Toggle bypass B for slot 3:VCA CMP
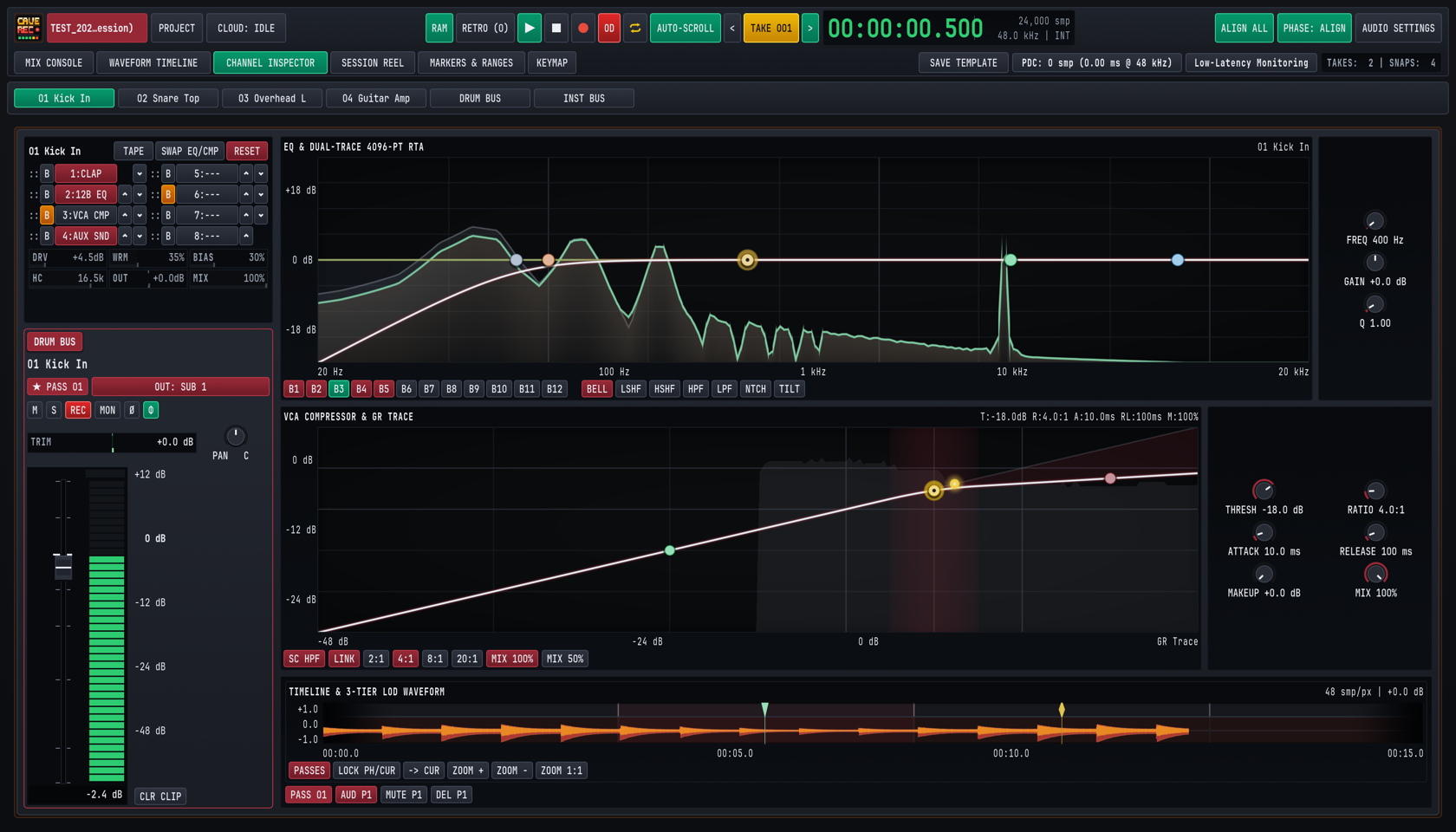Image resolution: width=1456 pixels, height=832 pixels. [47, 215]
